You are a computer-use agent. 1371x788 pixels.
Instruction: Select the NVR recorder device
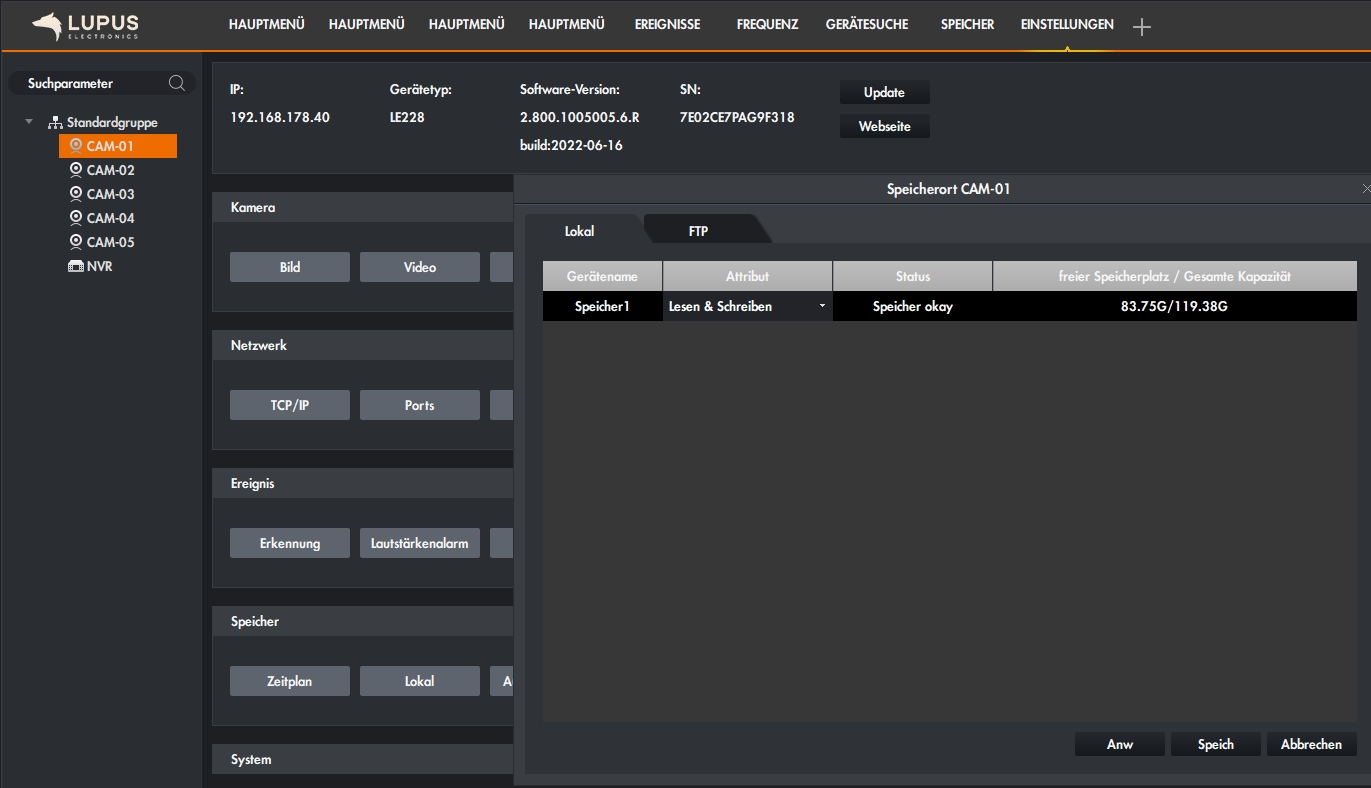click(99, 266)
